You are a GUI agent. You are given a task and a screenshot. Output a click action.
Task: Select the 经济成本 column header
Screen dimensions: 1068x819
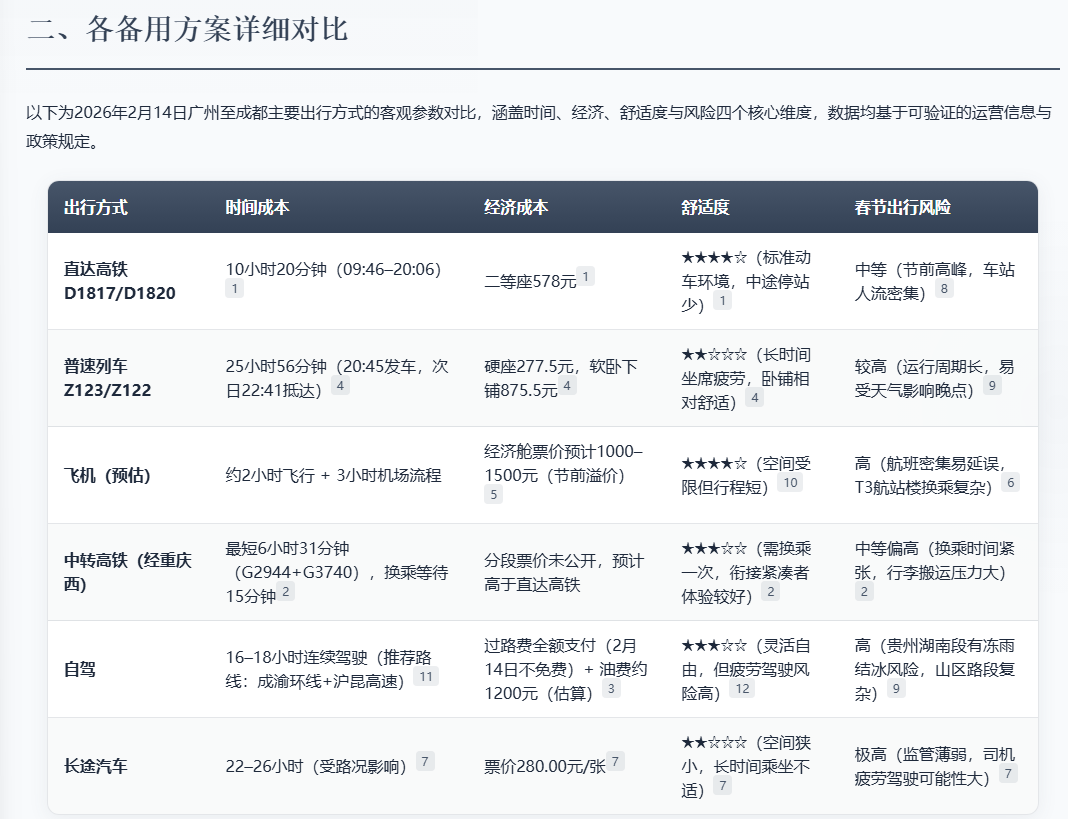(x=516, y=208)
